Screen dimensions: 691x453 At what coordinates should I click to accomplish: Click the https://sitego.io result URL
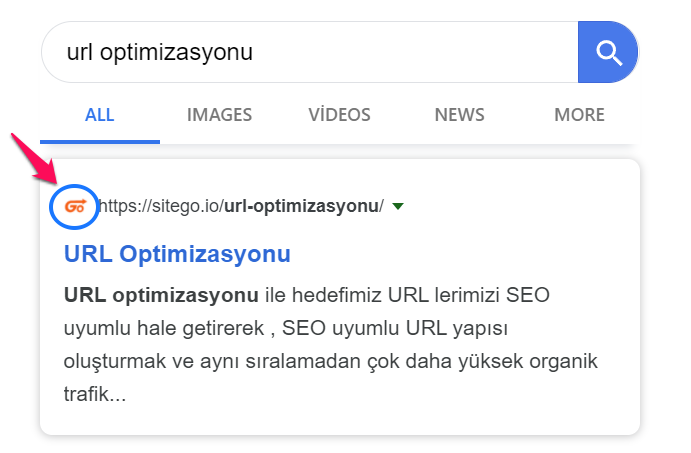pos(160,207)
